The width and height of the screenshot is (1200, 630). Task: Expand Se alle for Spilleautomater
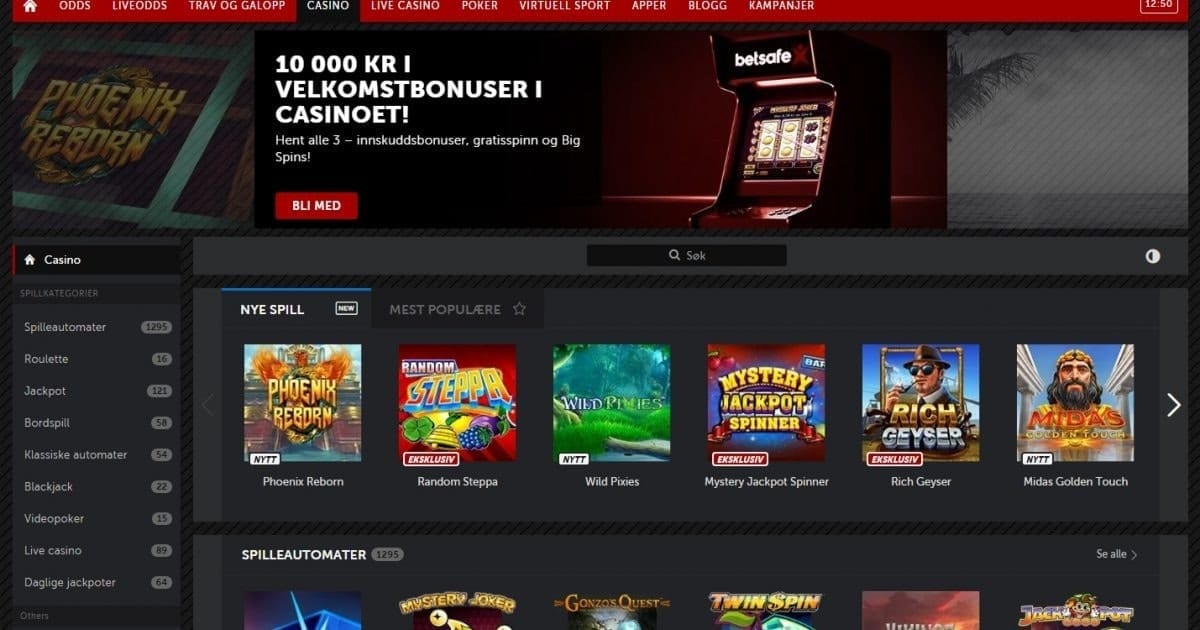point(1116,554)
